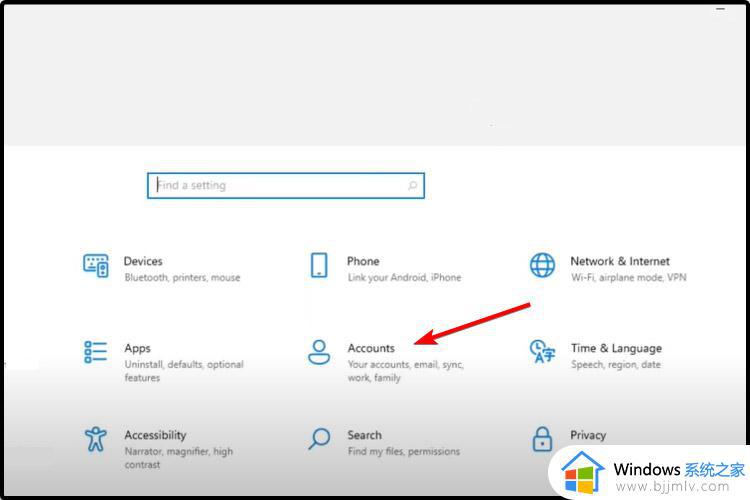Open Accounts settings title

click(x=371, y=348)
